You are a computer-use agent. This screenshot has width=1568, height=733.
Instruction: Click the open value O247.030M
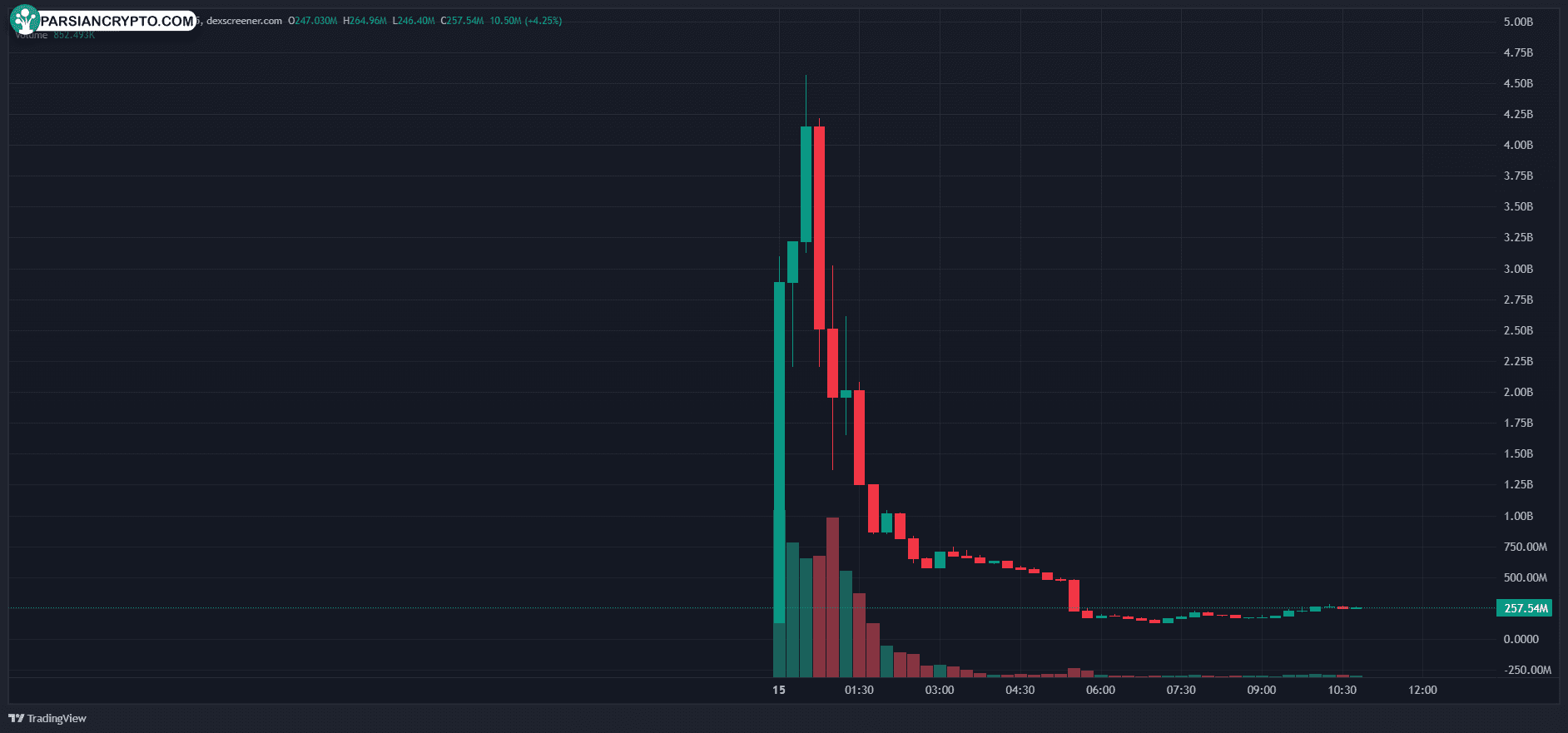(313, 21)
